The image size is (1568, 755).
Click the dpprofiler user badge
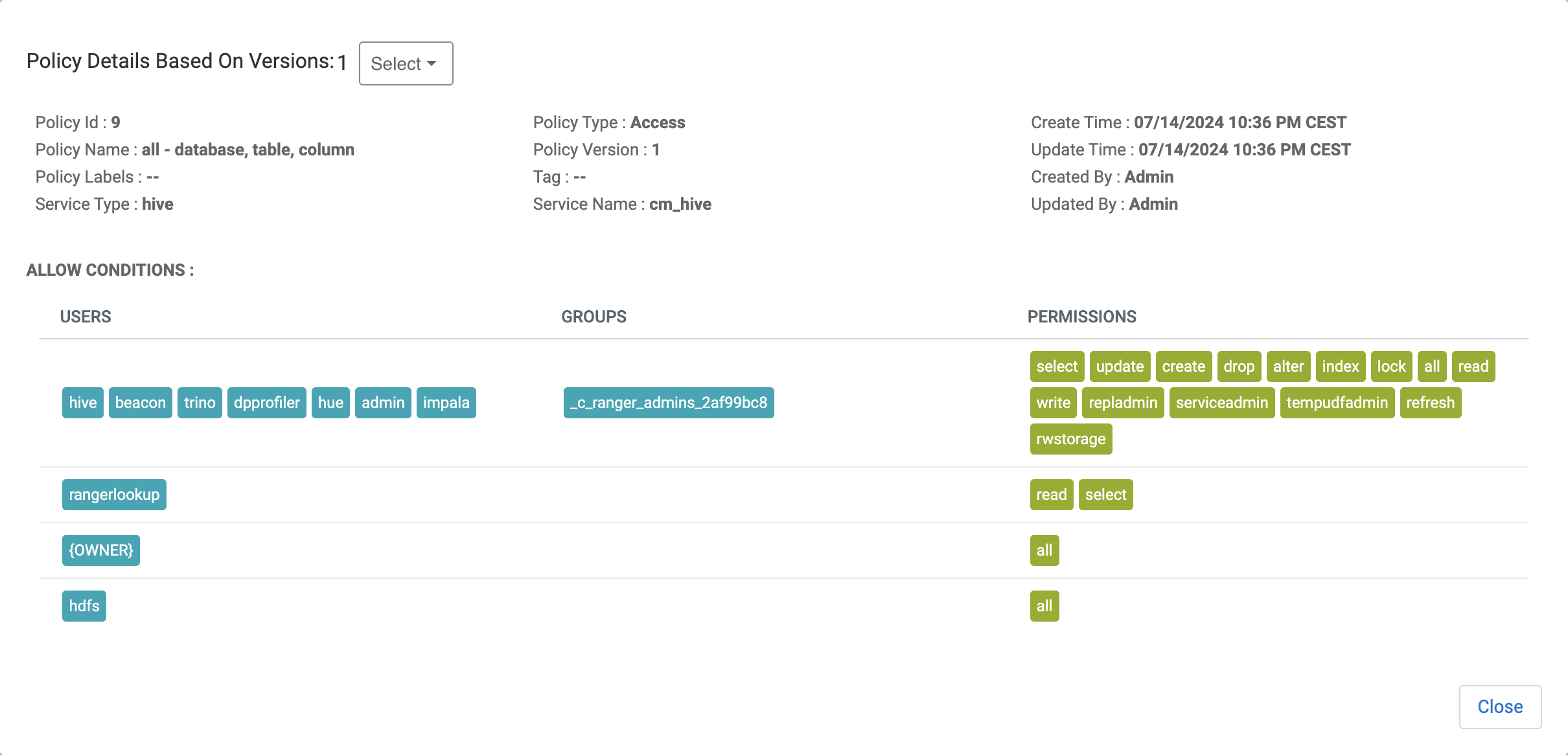(267, 403)
